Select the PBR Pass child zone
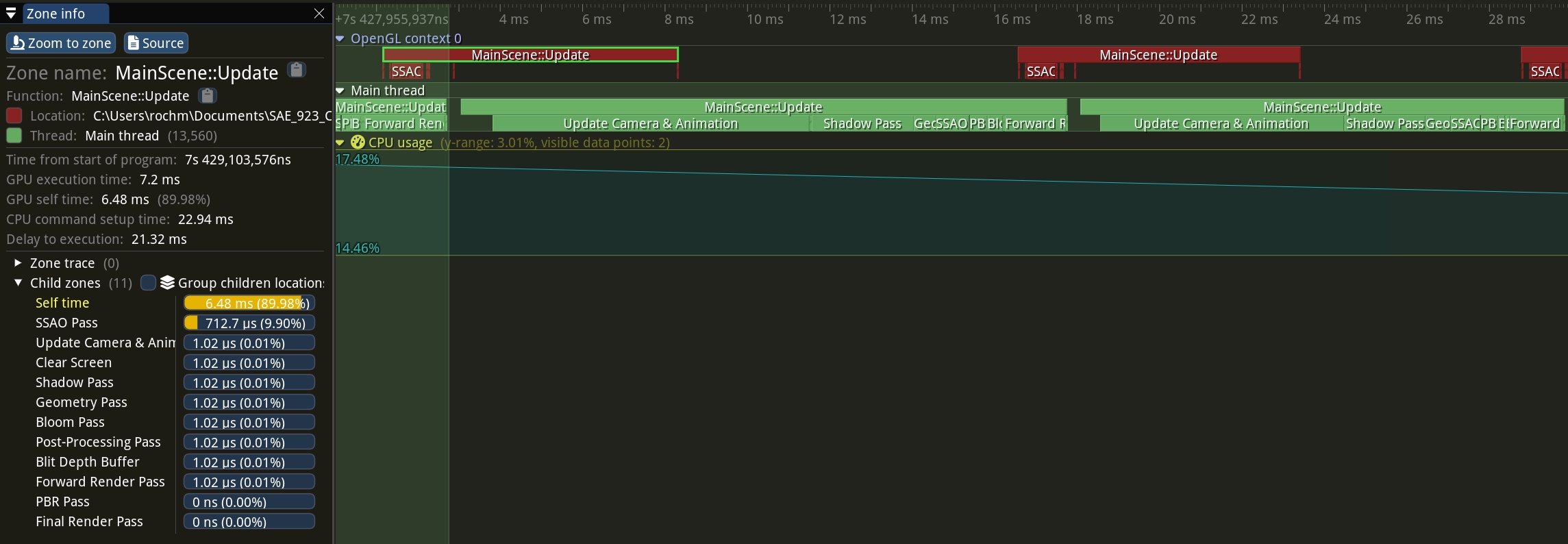The width and height of the screenshot is (1568, 544). [62, 502]
